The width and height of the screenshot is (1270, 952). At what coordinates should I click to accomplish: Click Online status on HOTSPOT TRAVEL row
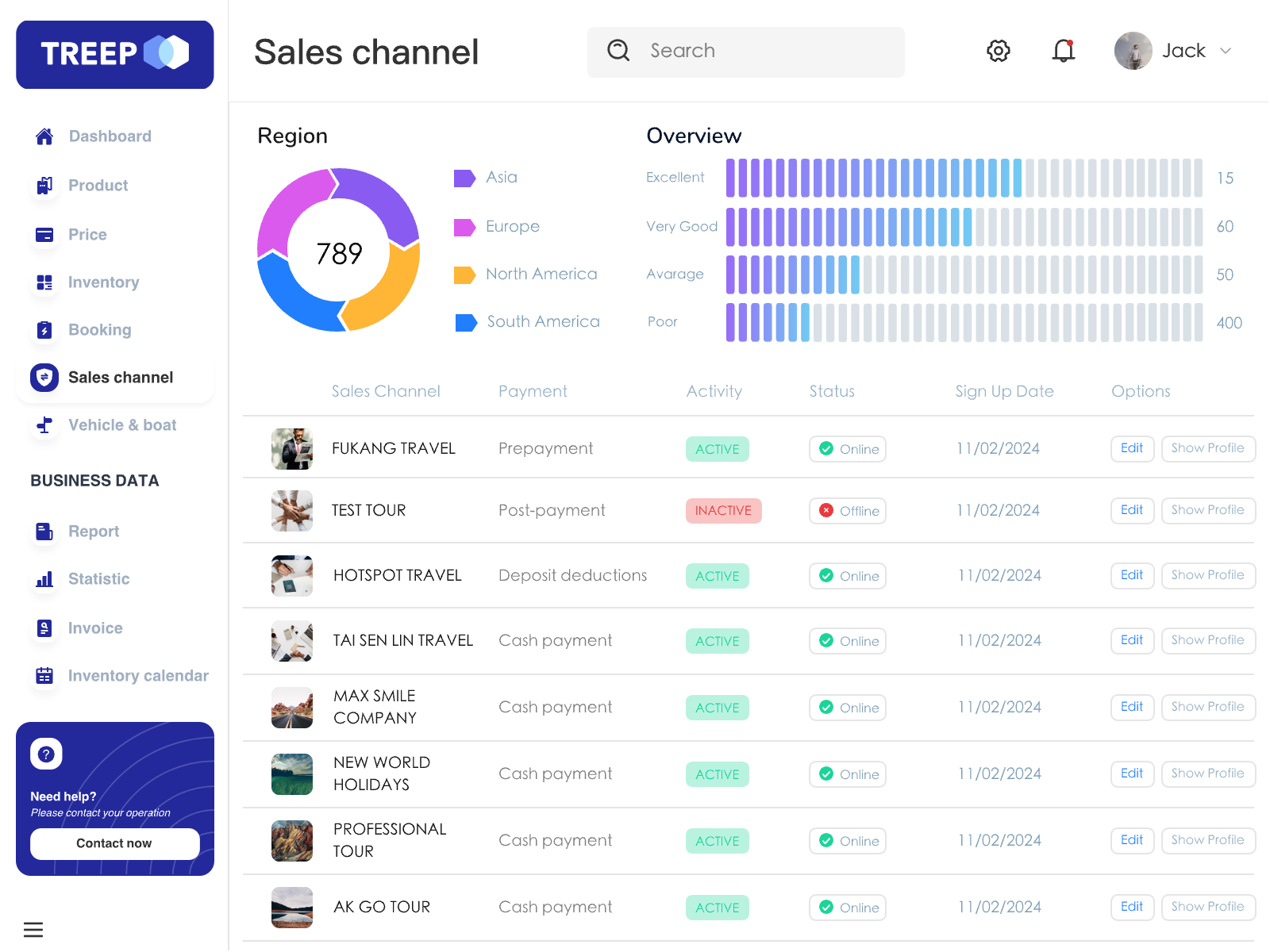click(848, 576)
